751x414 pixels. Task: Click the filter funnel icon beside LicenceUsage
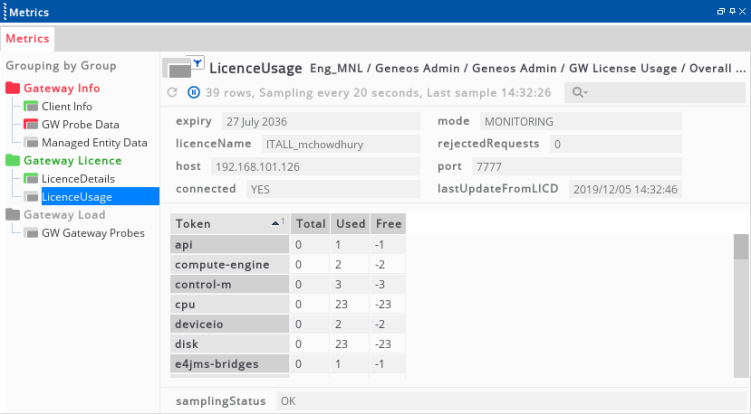198,63
